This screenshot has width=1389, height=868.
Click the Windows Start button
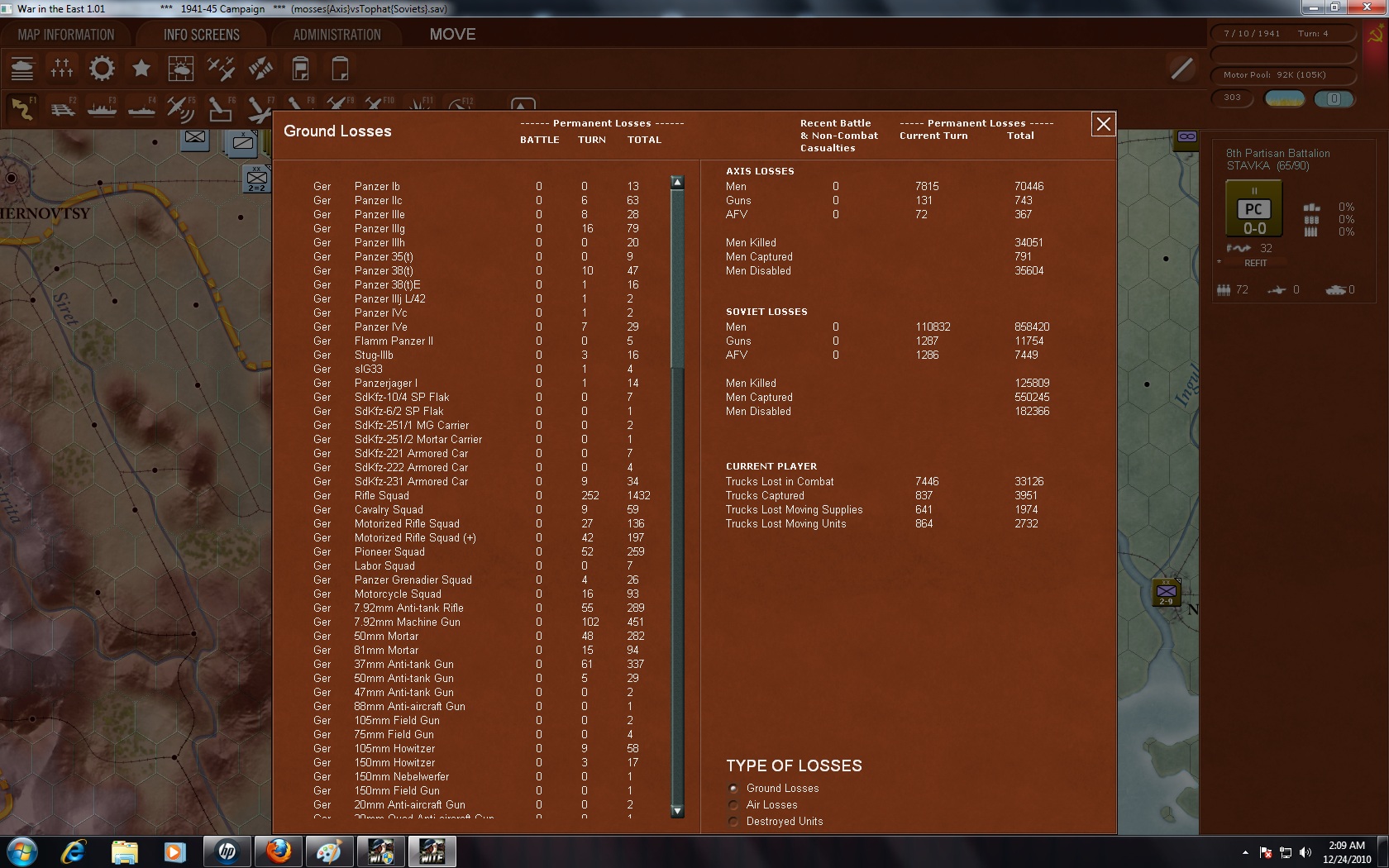(21, 851)
